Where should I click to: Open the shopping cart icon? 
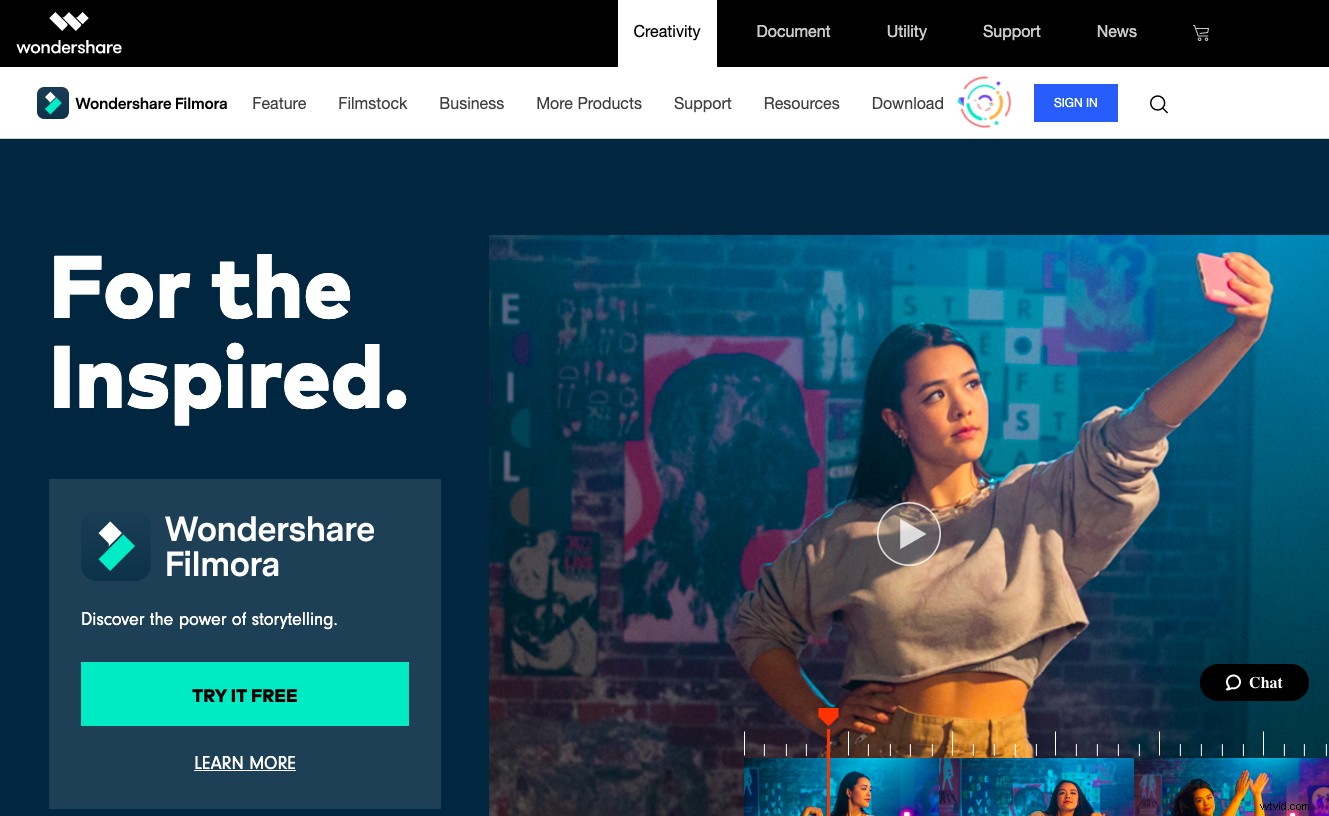[1201, 33]
